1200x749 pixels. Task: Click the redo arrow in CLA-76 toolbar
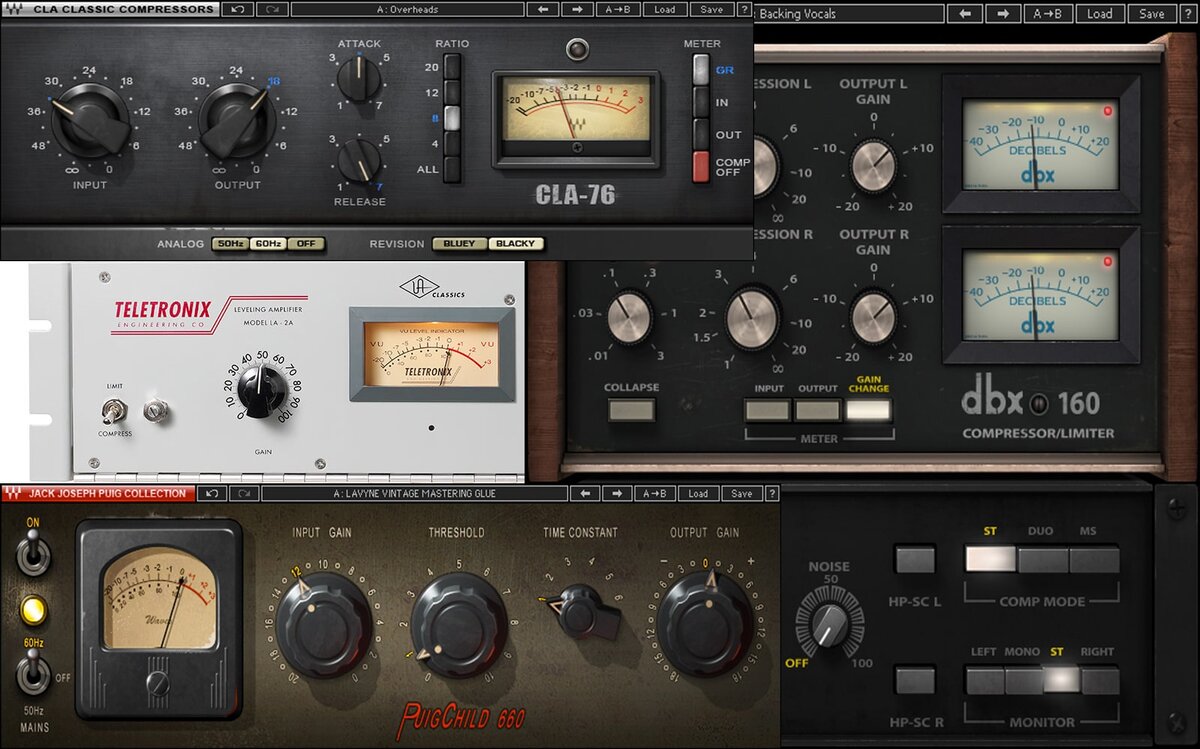pos(271,9)
